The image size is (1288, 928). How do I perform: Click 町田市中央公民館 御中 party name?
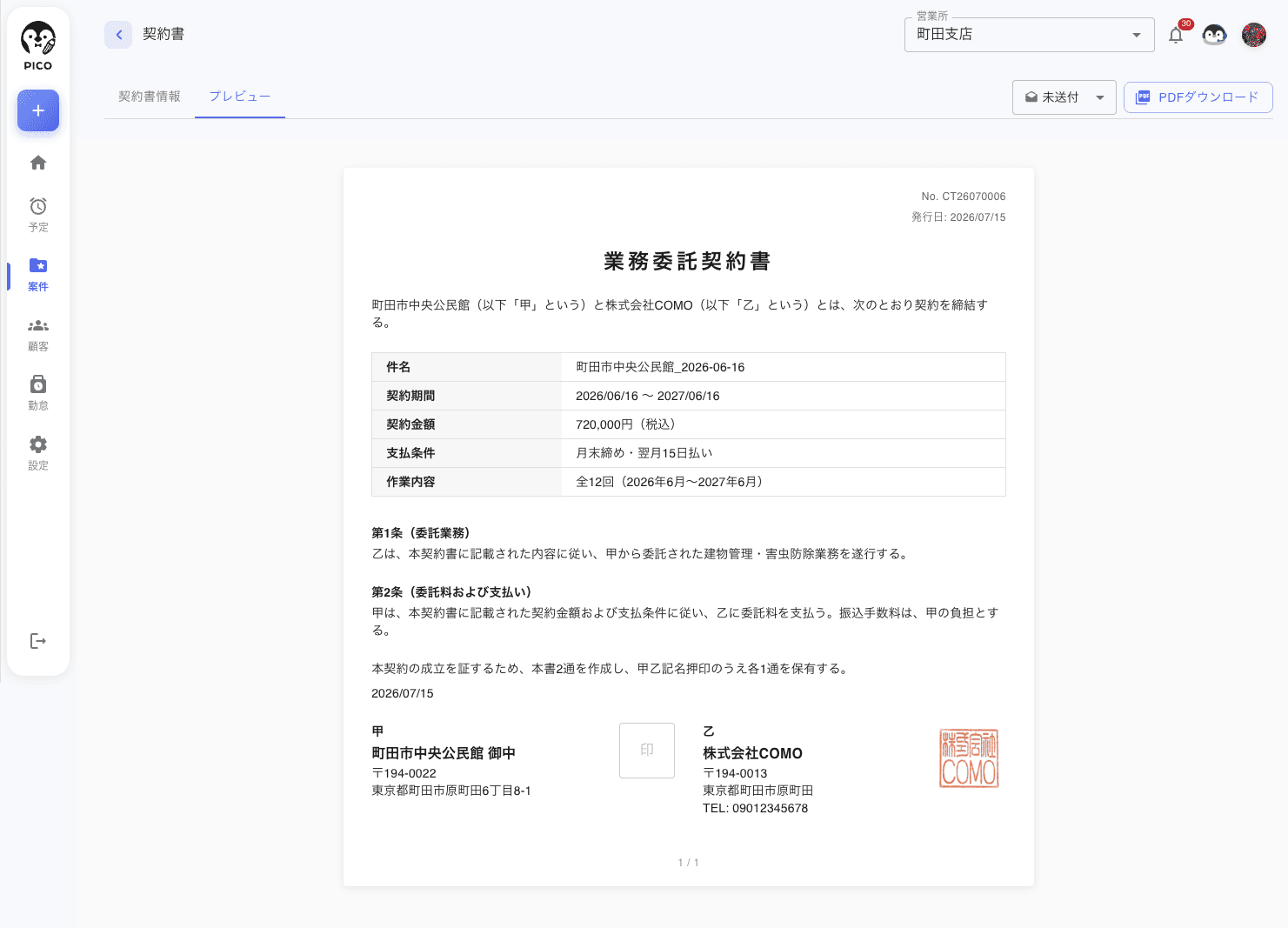pos(444,753)
